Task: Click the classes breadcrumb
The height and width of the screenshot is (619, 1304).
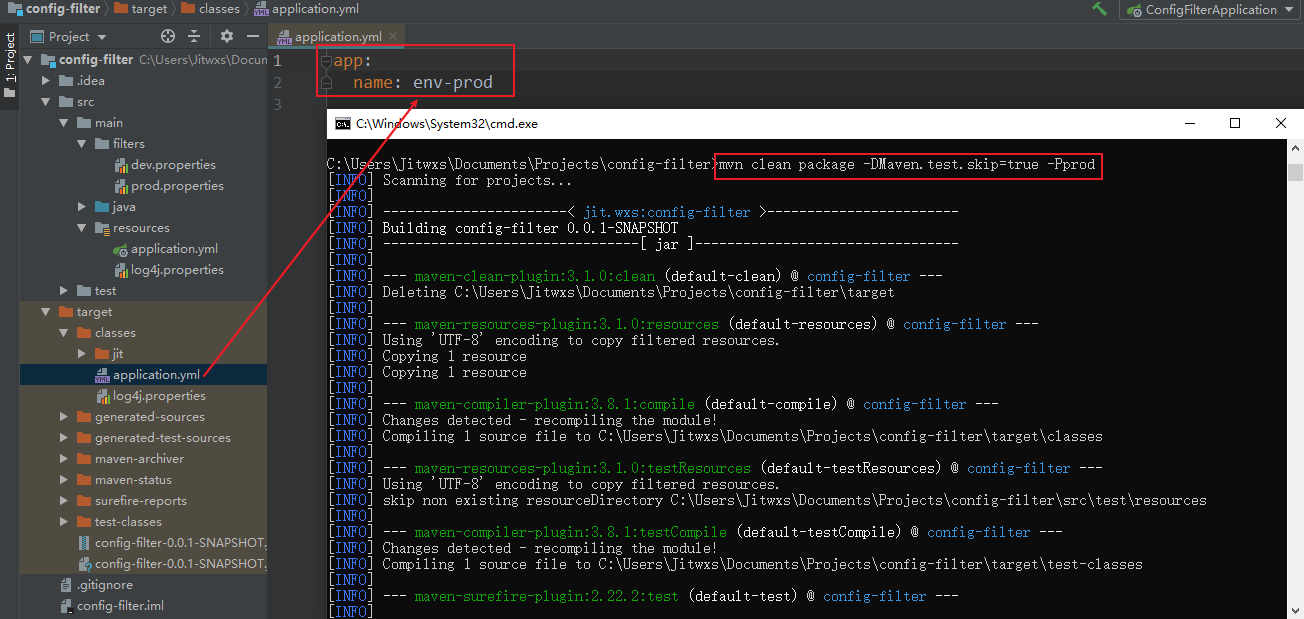Action: tap(211, 9)
